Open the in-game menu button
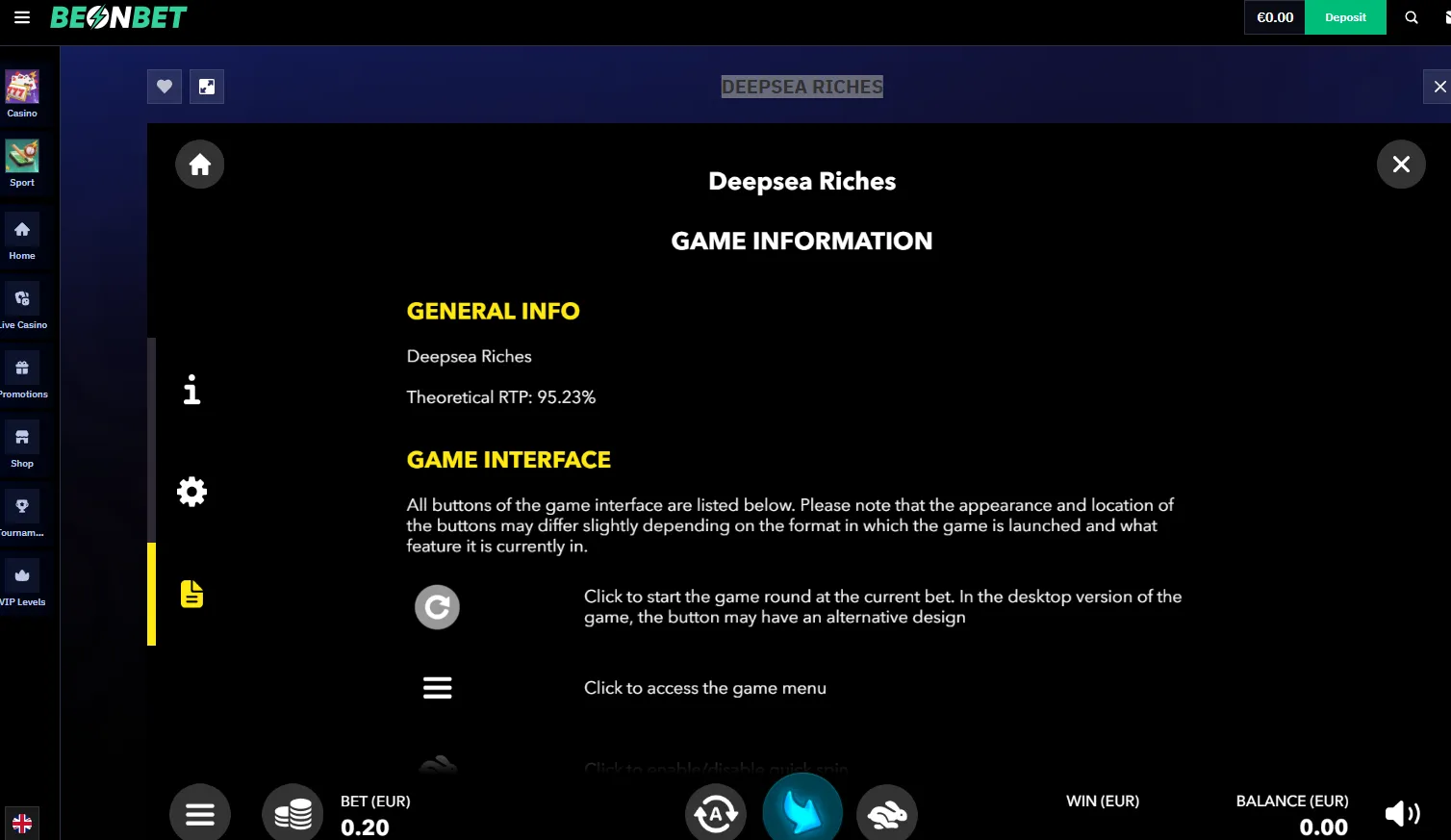The width and height of the screenshot is (1451, 840). [200, 814]
